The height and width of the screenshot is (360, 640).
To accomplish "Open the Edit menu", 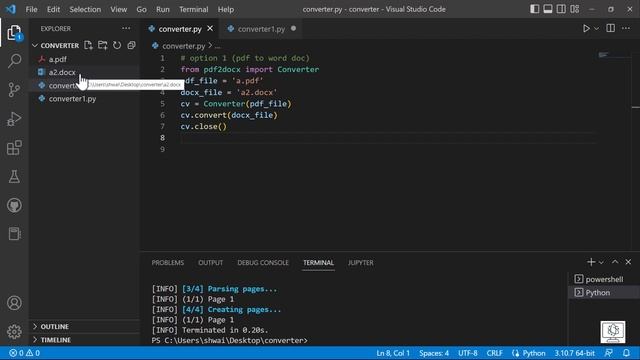I will 53,9.
